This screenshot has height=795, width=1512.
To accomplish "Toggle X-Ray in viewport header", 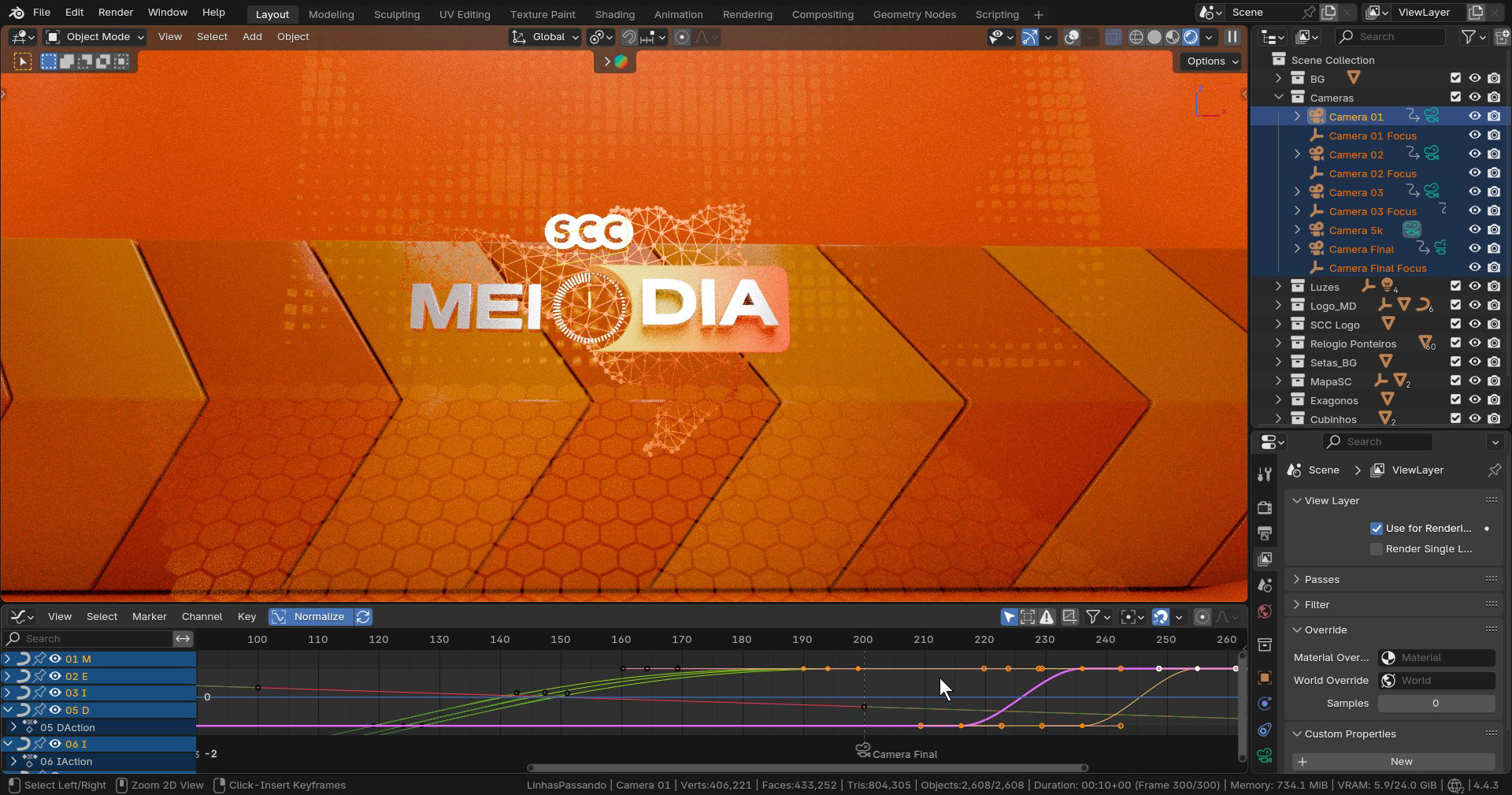I will pyautogui.click(x=1113, y=37).
